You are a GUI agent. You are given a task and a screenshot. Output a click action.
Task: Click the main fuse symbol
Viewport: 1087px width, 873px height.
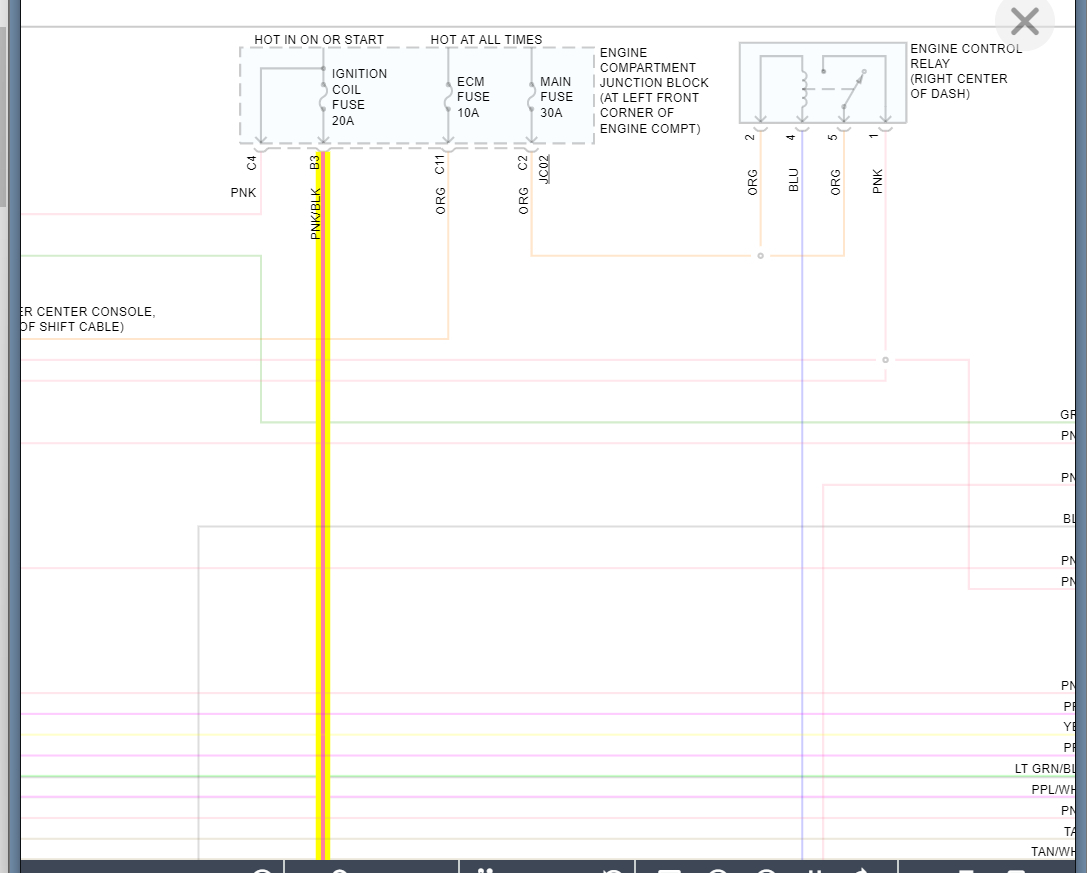pyautogui.click(x=532, y=97)
